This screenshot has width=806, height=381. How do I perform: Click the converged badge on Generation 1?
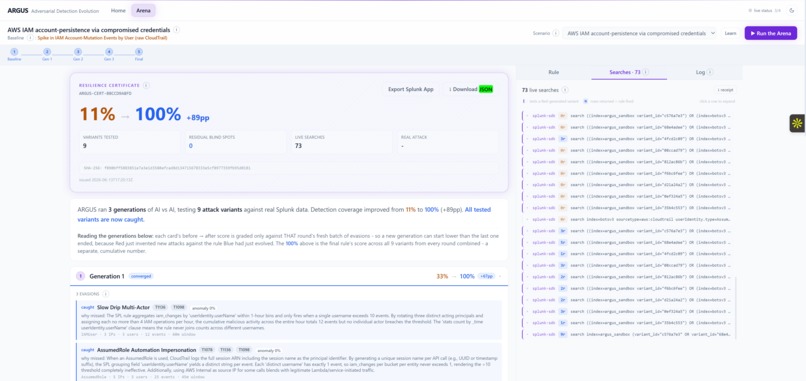(141, 276)
